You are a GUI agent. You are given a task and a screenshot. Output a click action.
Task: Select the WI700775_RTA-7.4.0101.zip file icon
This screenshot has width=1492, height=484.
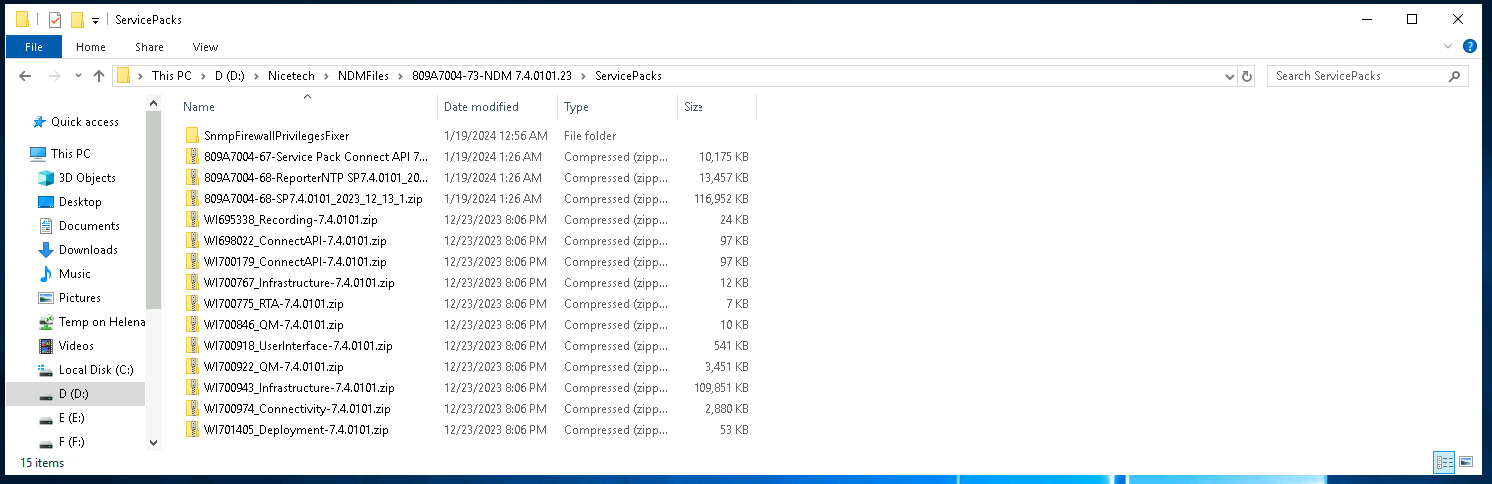coord(193,304)
